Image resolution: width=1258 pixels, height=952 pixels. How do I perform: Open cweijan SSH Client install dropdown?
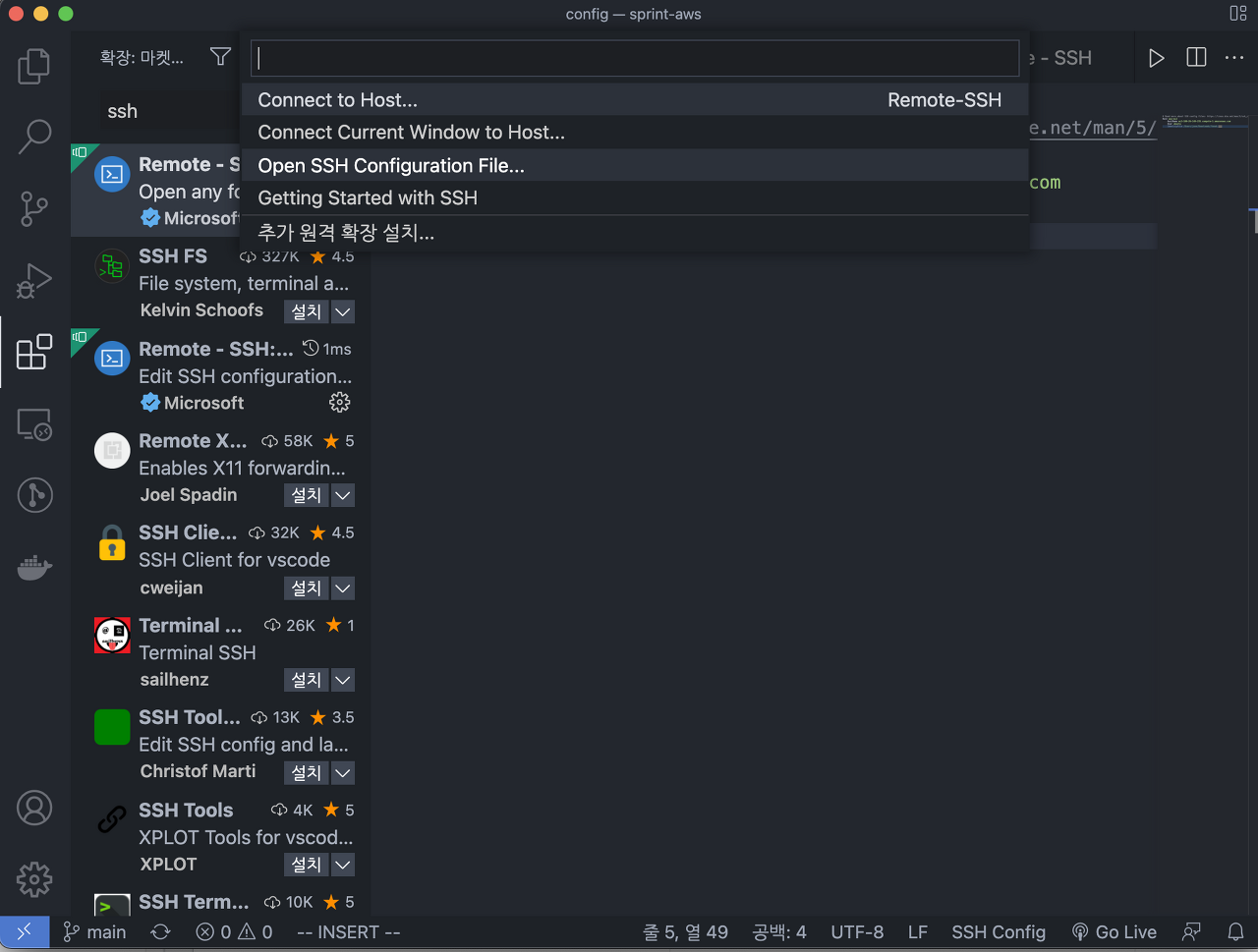[x=343, y=588]
